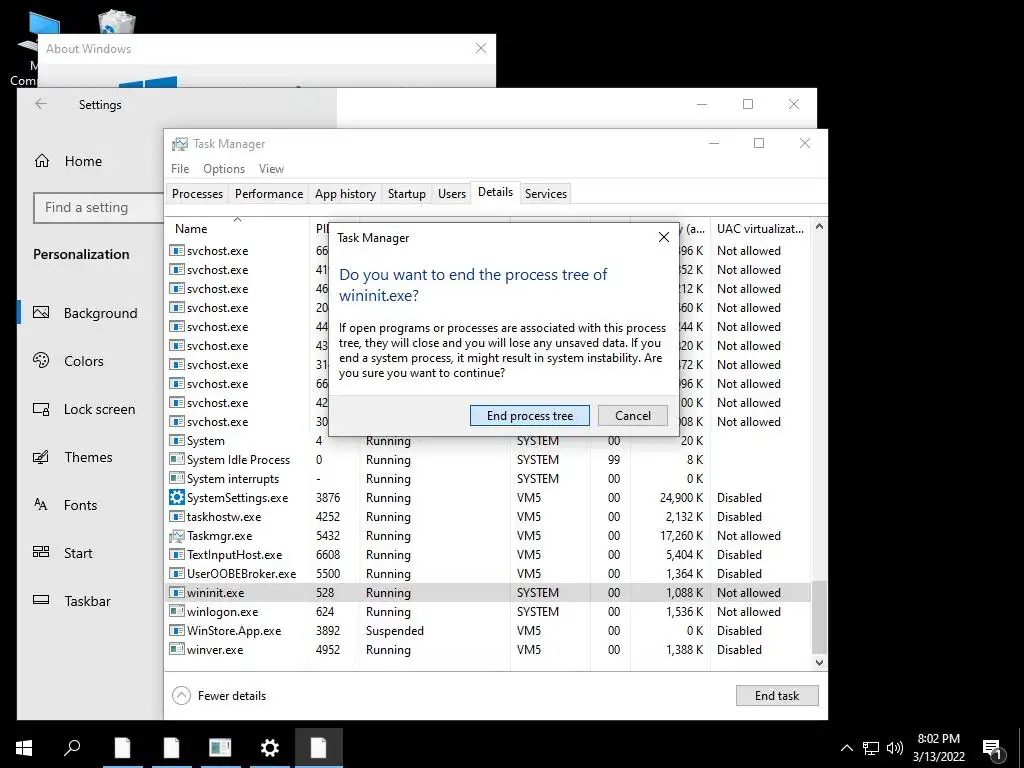Open the network tray icon
Screen dimensions: 1024x768
pos(871,748)
